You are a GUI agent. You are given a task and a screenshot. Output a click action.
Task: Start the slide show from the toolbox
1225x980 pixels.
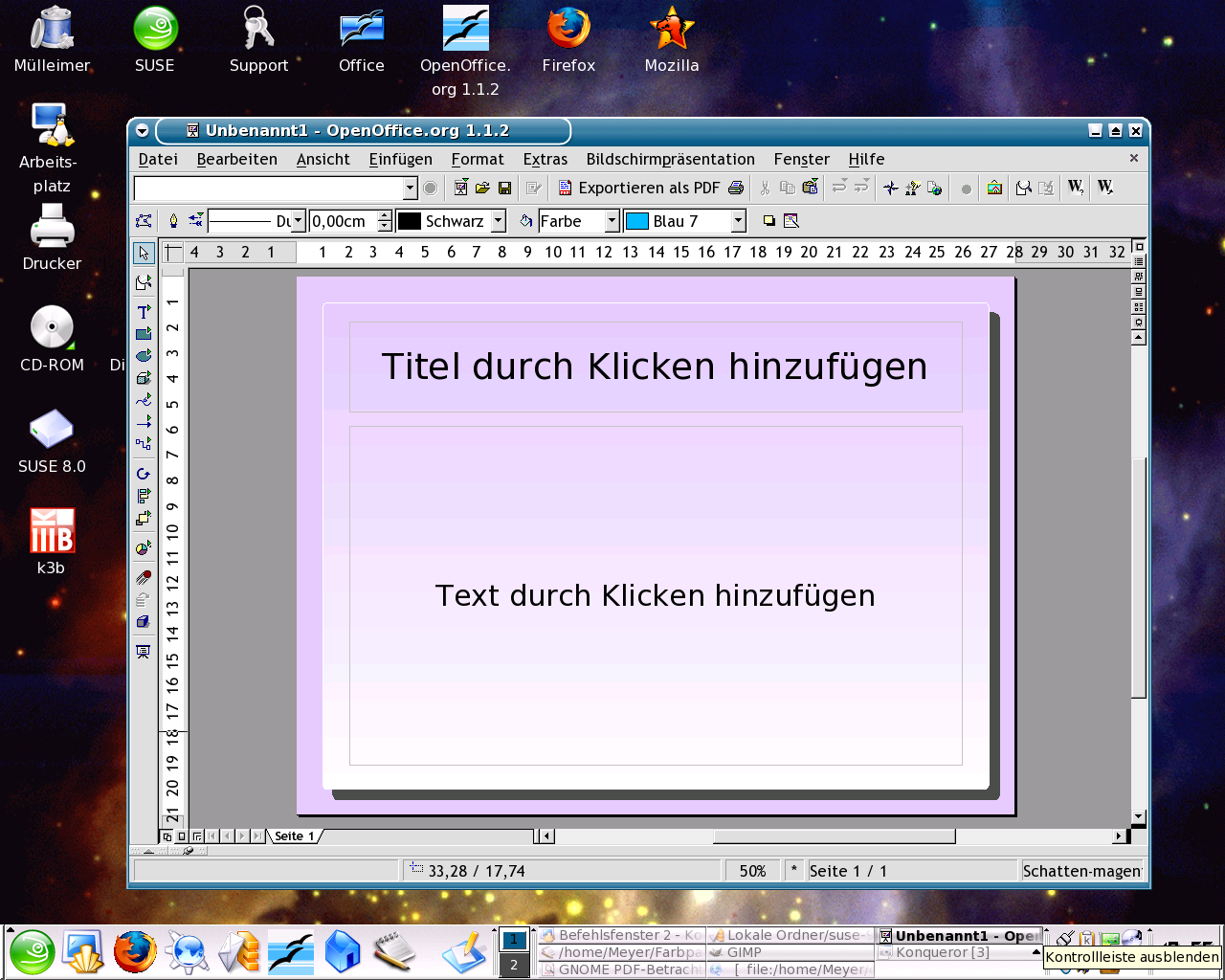pos(144,652)
